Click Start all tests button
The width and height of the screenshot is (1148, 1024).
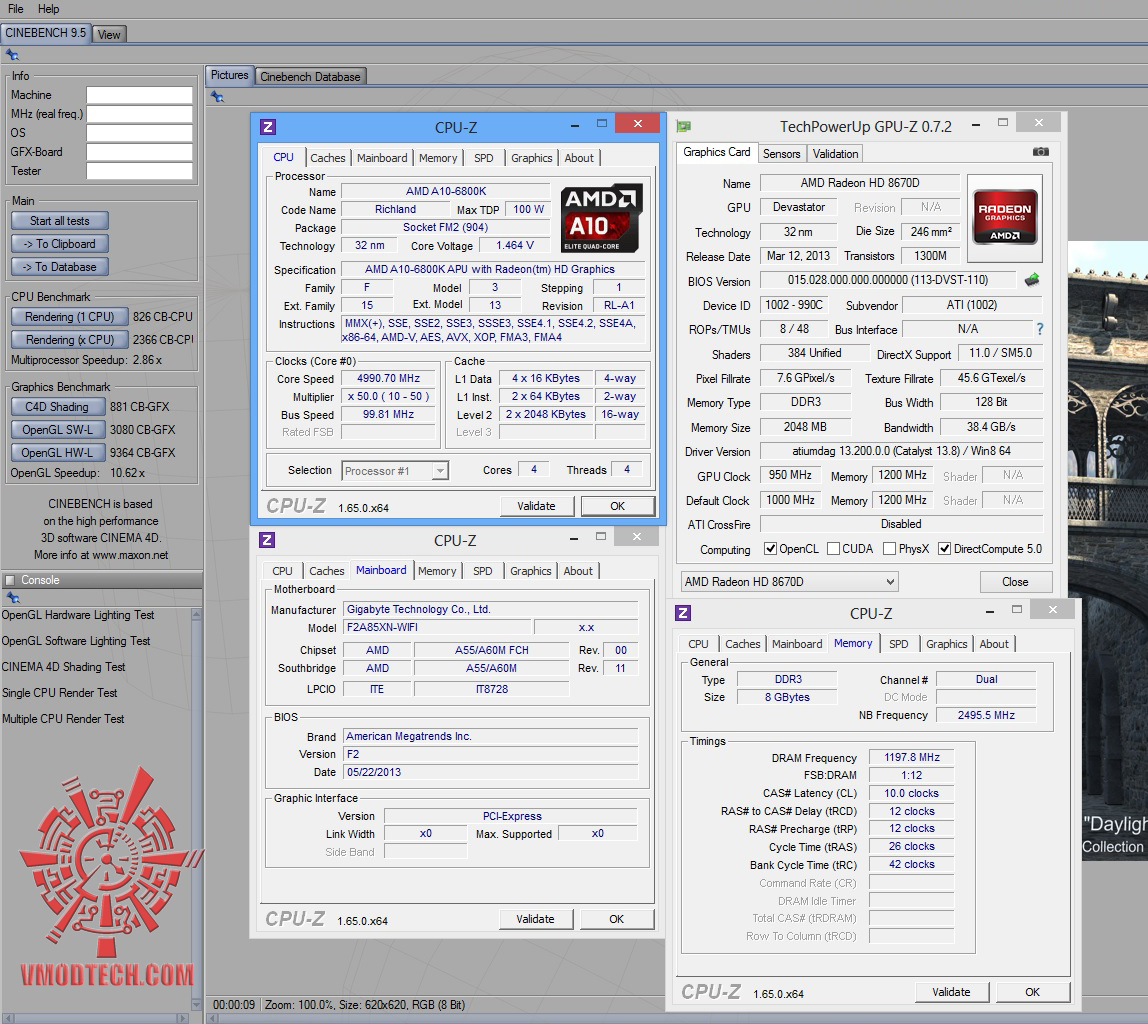(x=60, y=221)
